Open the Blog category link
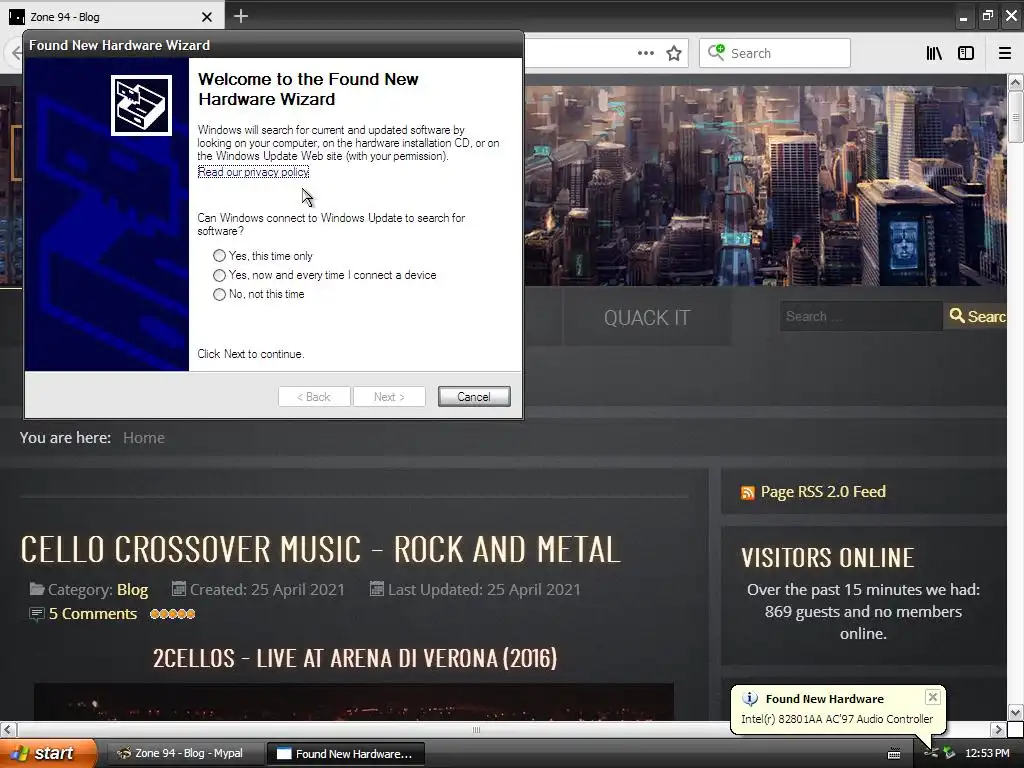 133,590
